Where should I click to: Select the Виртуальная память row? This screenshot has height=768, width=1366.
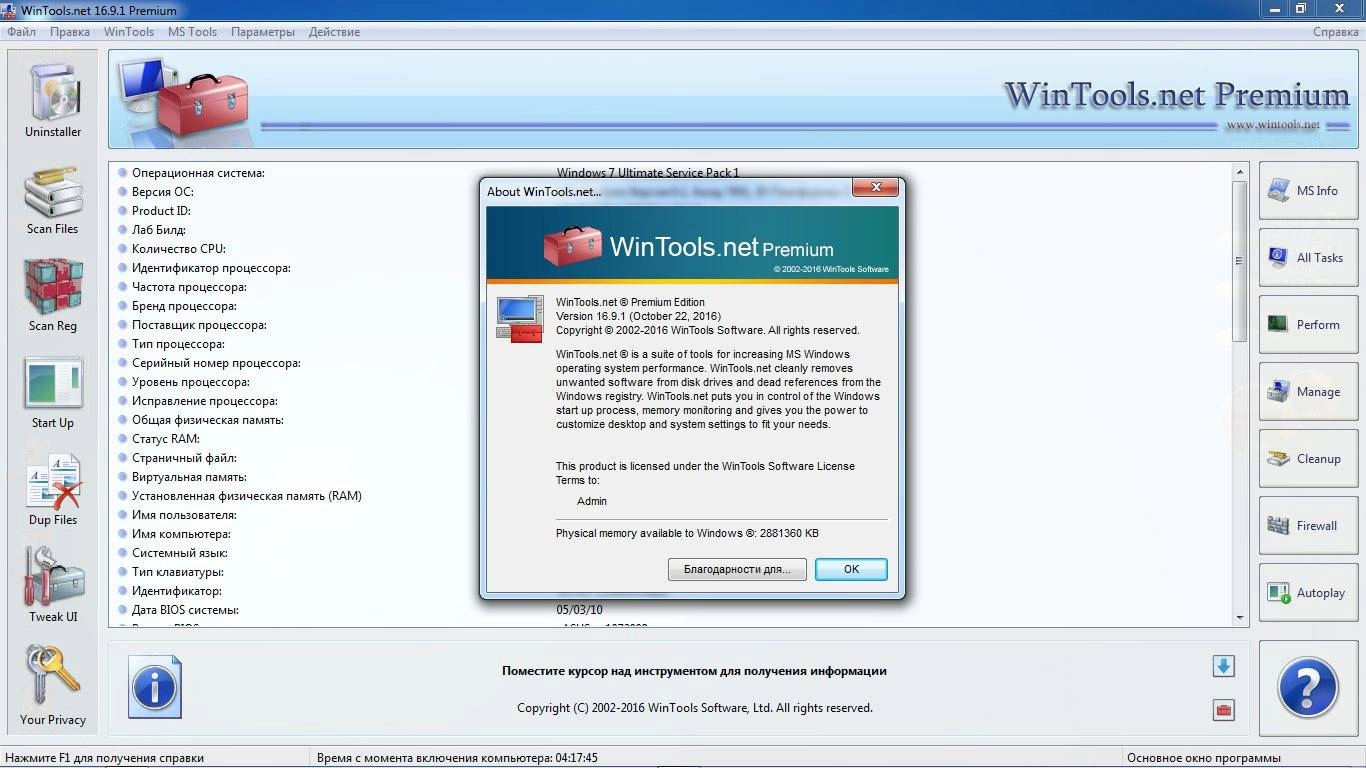pyautogui.click(x=672, y=477)
